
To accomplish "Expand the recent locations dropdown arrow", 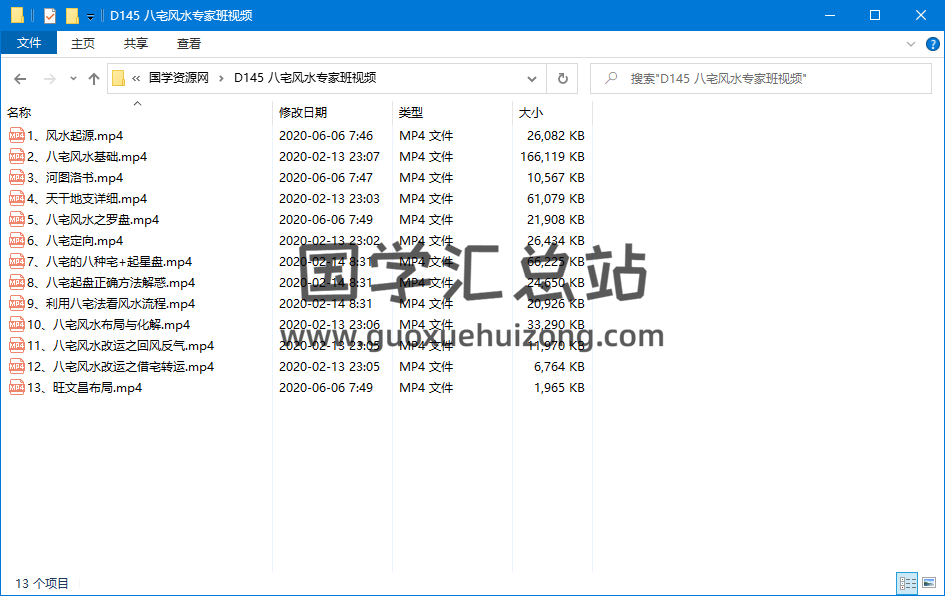I will tap(73, 78).
